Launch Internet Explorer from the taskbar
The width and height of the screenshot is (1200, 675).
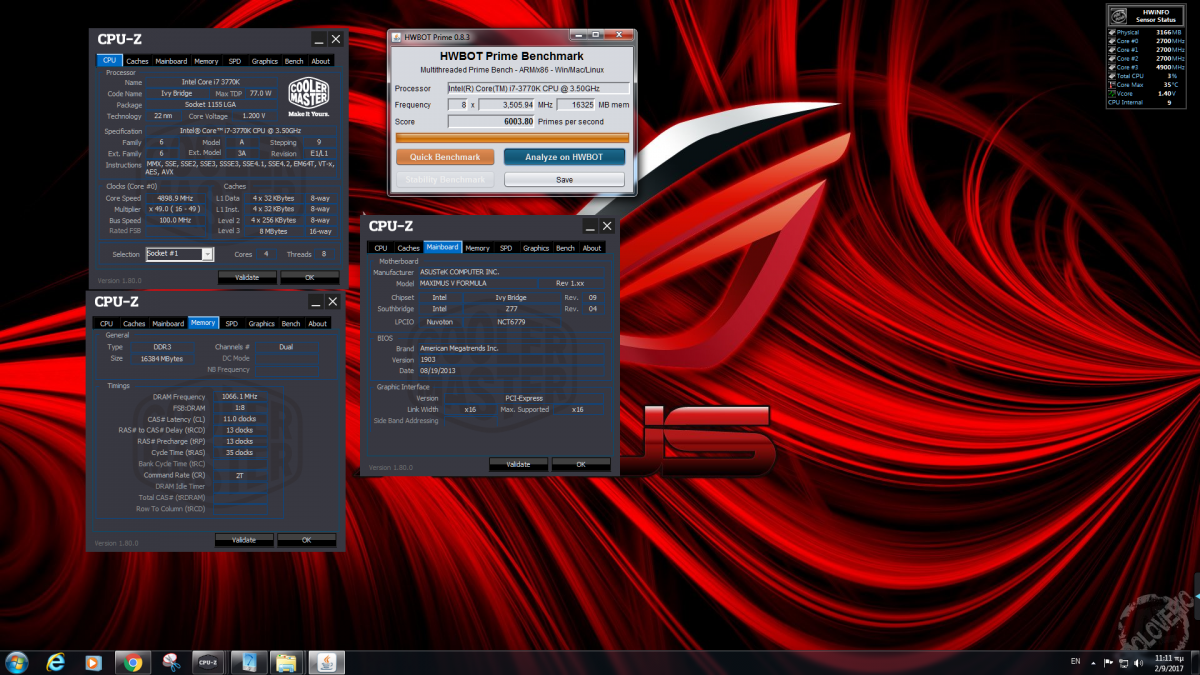click(x=55, y=661)
